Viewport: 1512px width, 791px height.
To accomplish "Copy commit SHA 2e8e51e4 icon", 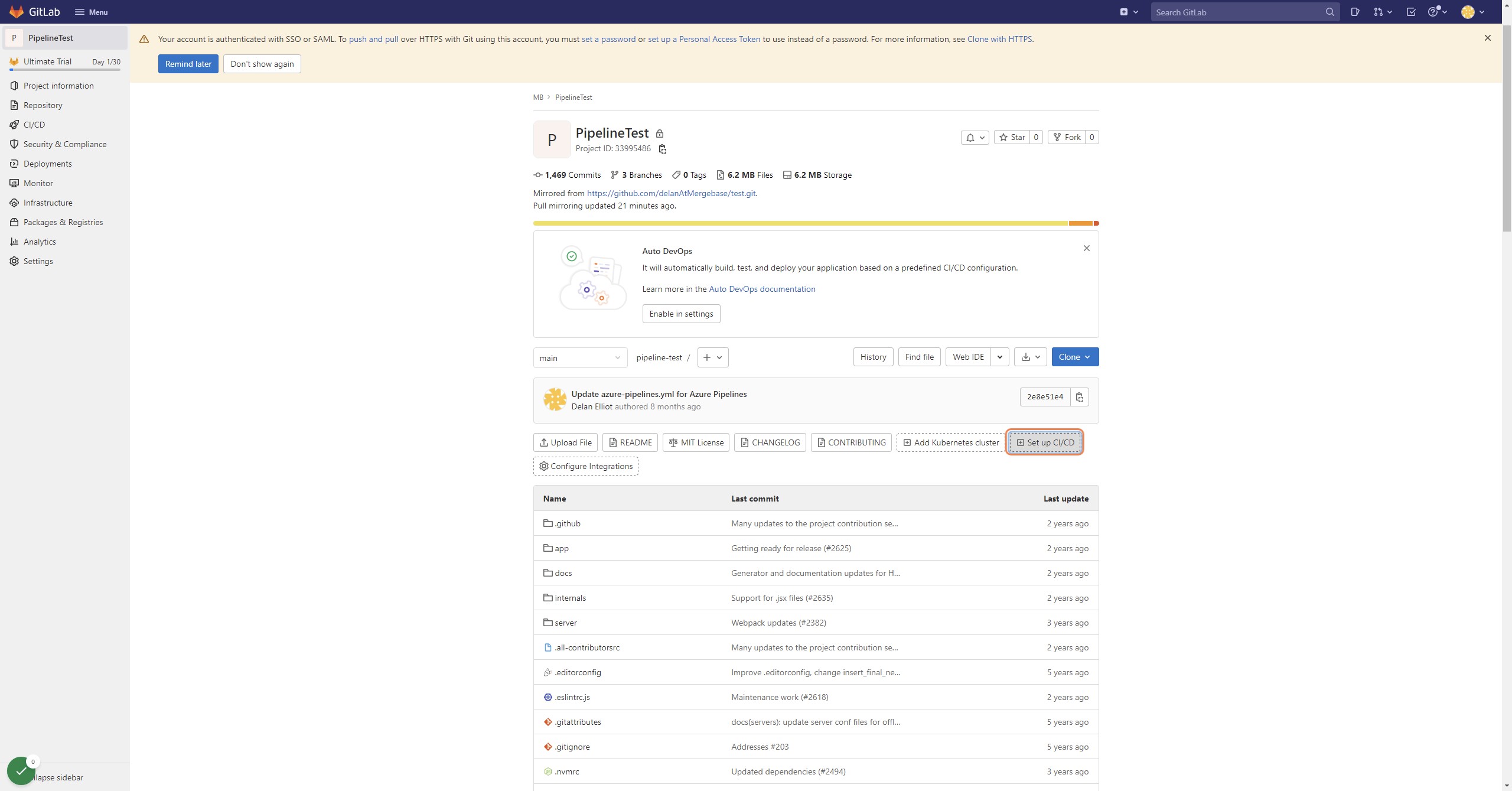I will click(1080, 397).
